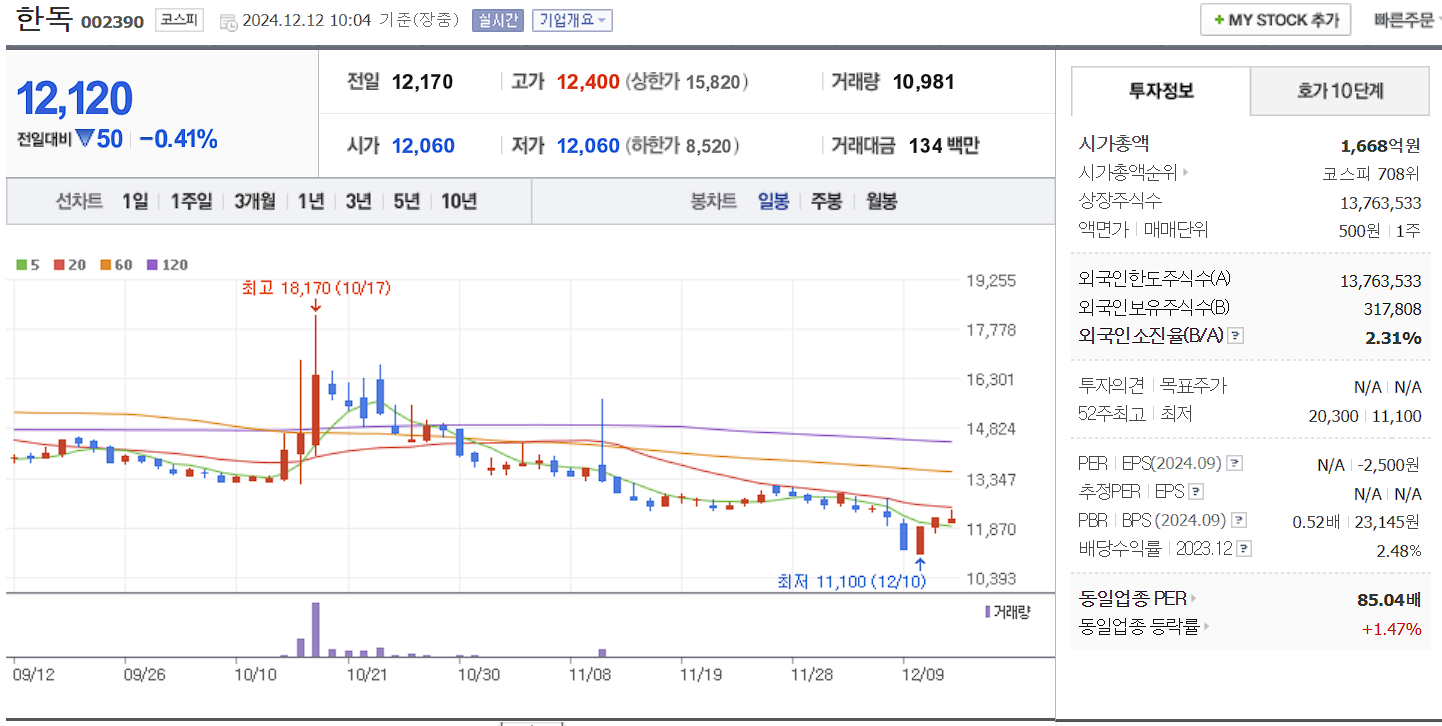The width and height of the screenshot is (1442, 726).
Task: Click the 5-day moving average legend marker
Action: pyautogui.click(x=21, y=265)
